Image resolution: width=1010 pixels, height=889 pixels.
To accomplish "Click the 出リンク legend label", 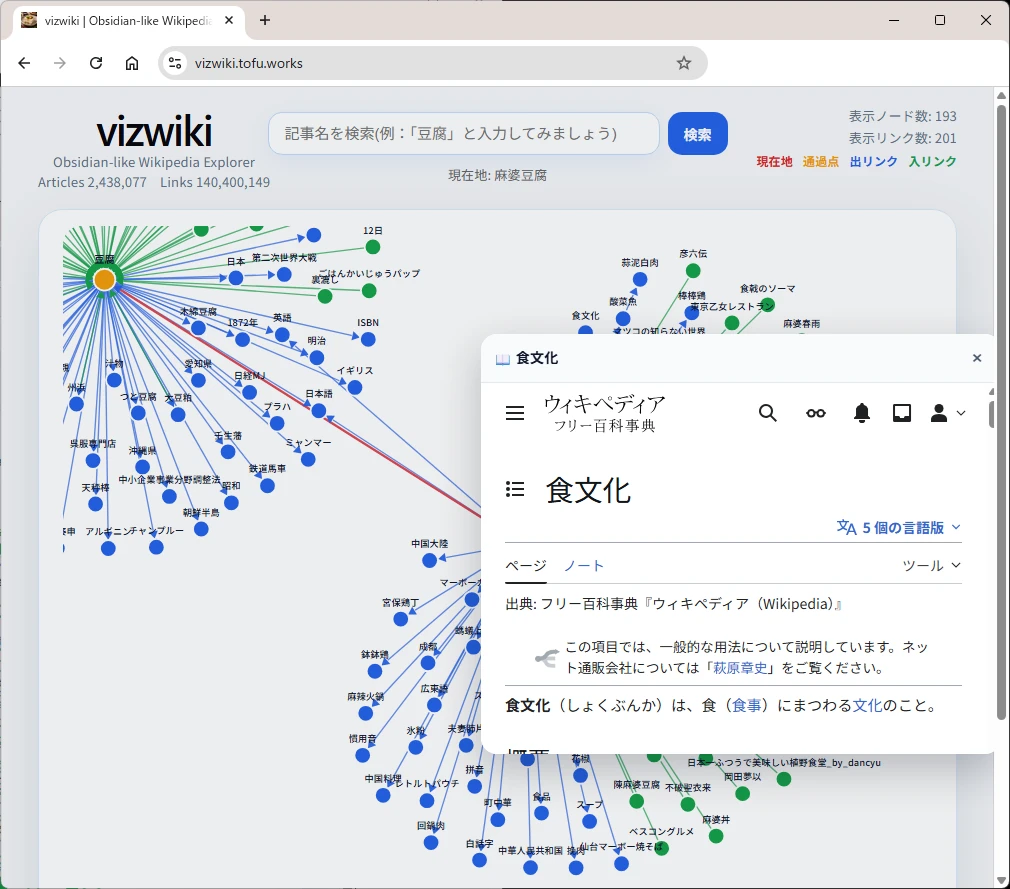I will pos(873,162).
